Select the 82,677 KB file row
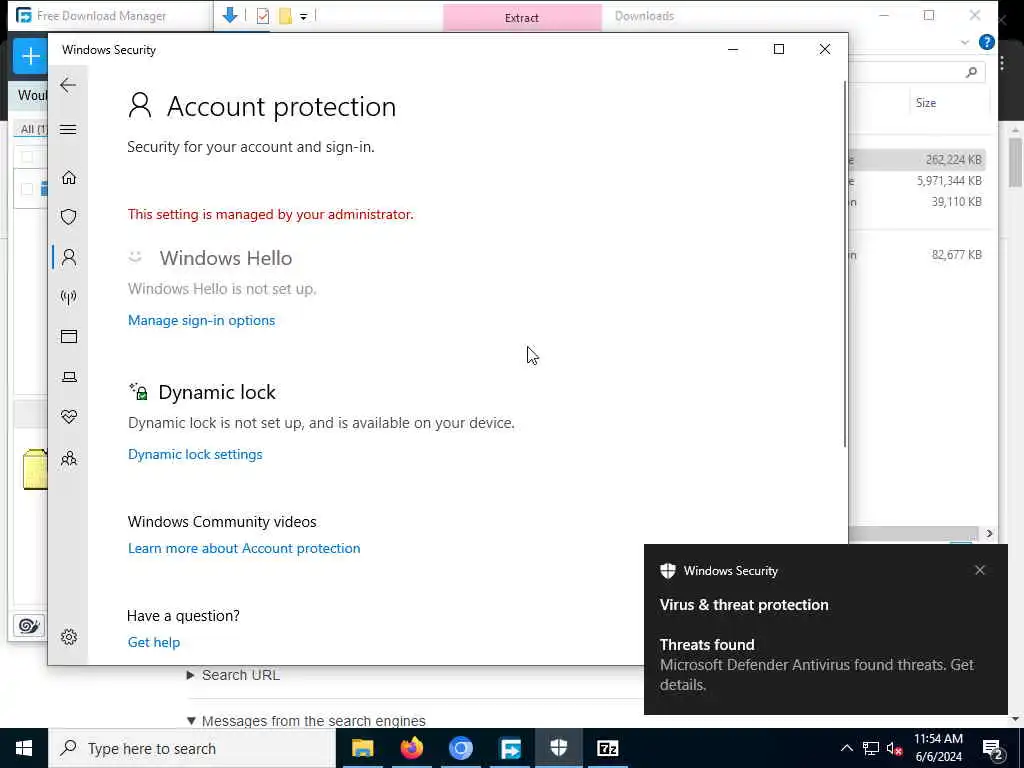The width and height of the screenshot is (1024, 768). [x=917, y=255]
